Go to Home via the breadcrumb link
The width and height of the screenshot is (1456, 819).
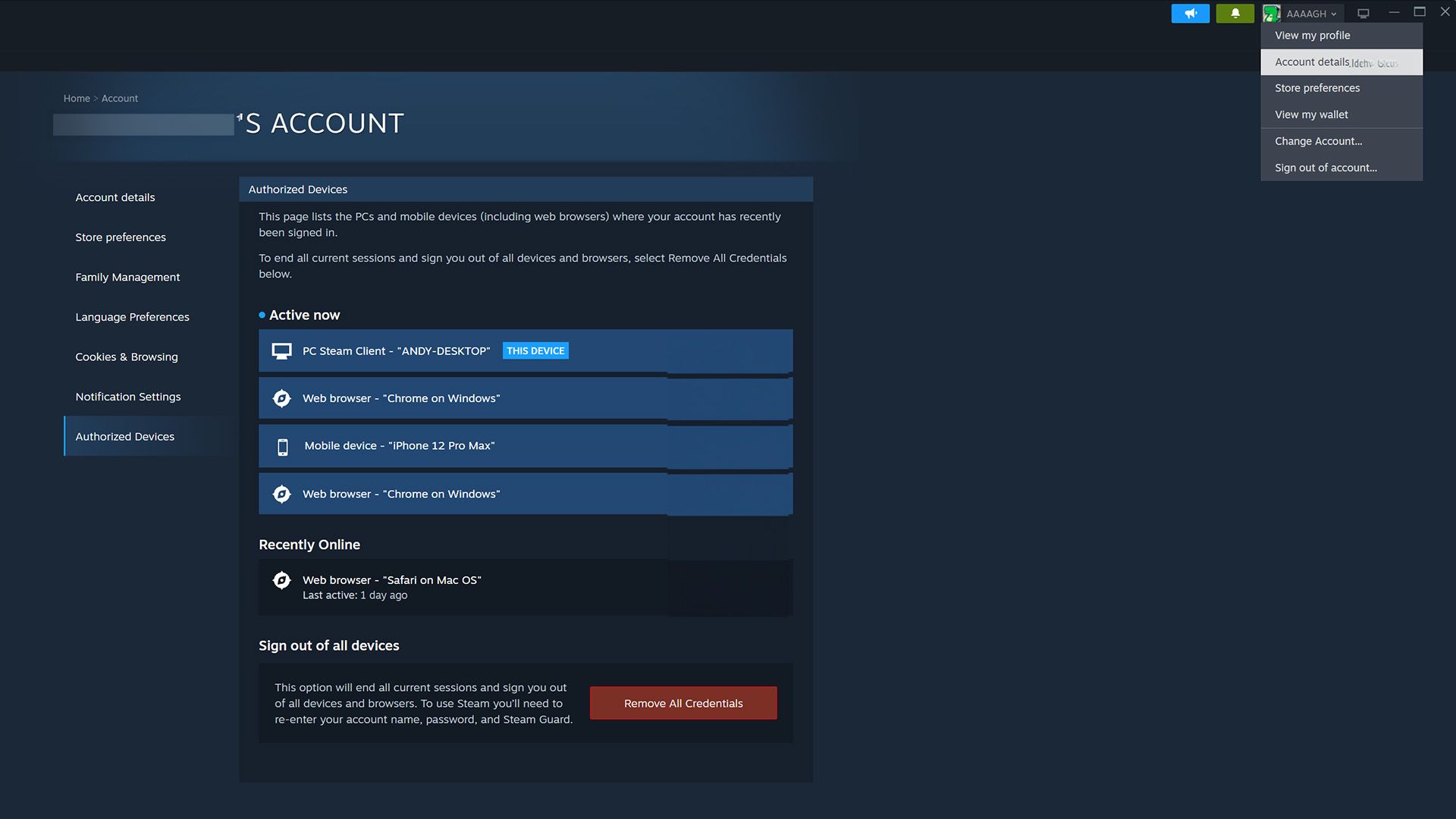pos(76,98)
